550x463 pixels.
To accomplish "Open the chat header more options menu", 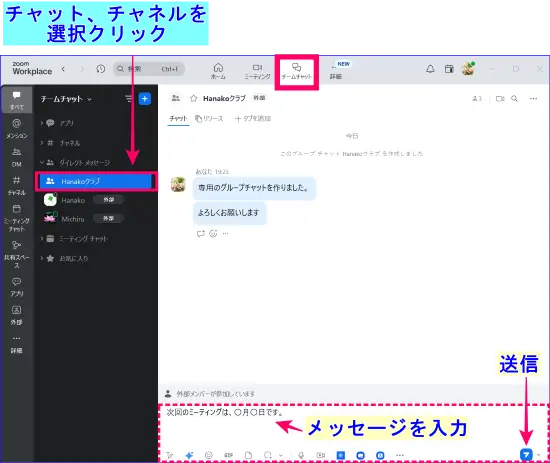I will [x=534, y=99].
